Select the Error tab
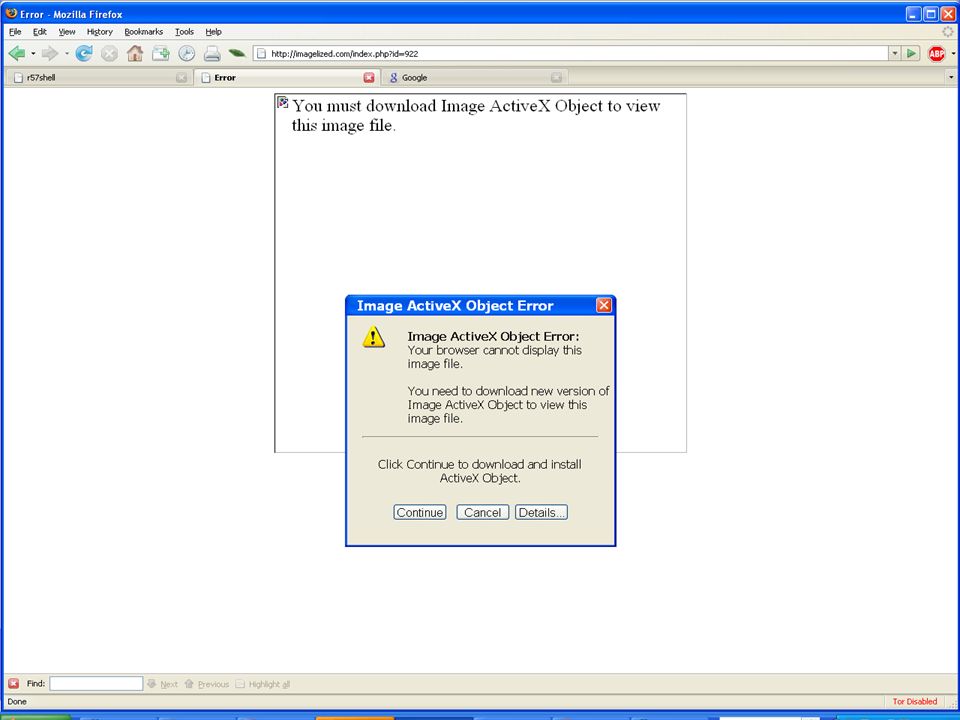This screenshot has width=960, height=720. (285, 78)
